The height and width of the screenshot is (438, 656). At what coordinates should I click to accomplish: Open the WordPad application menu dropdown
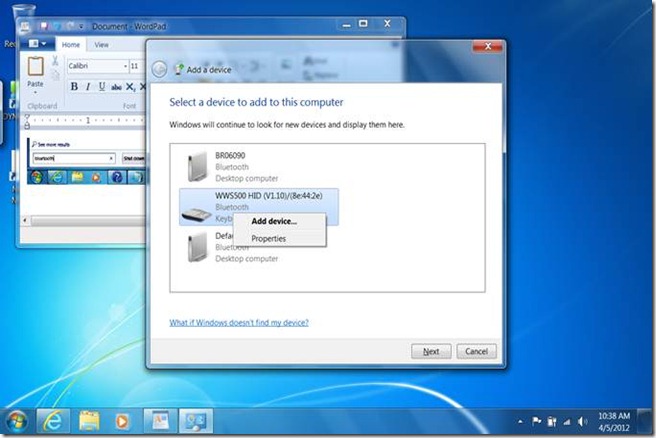coord(40,44)
